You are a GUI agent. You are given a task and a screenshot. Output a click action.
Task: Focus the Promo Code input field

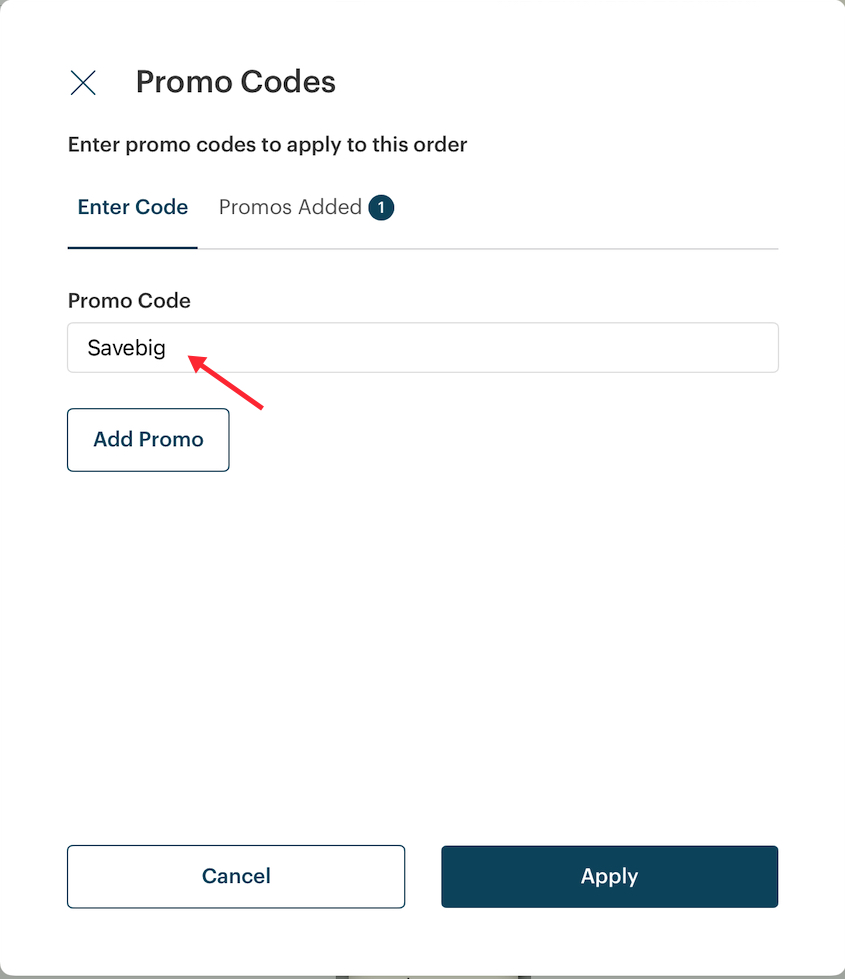[x=422, y=348]
